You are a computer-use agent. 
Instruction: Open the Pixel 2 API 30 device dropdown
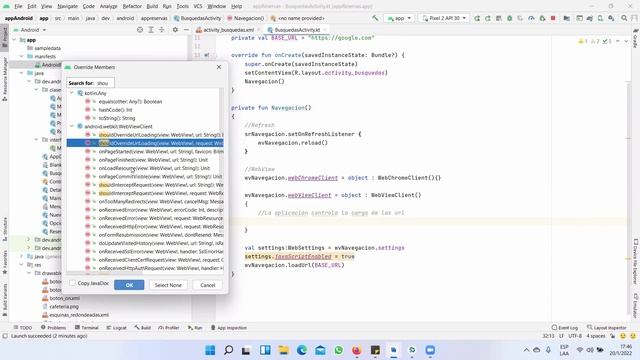[x=444, y=18]
